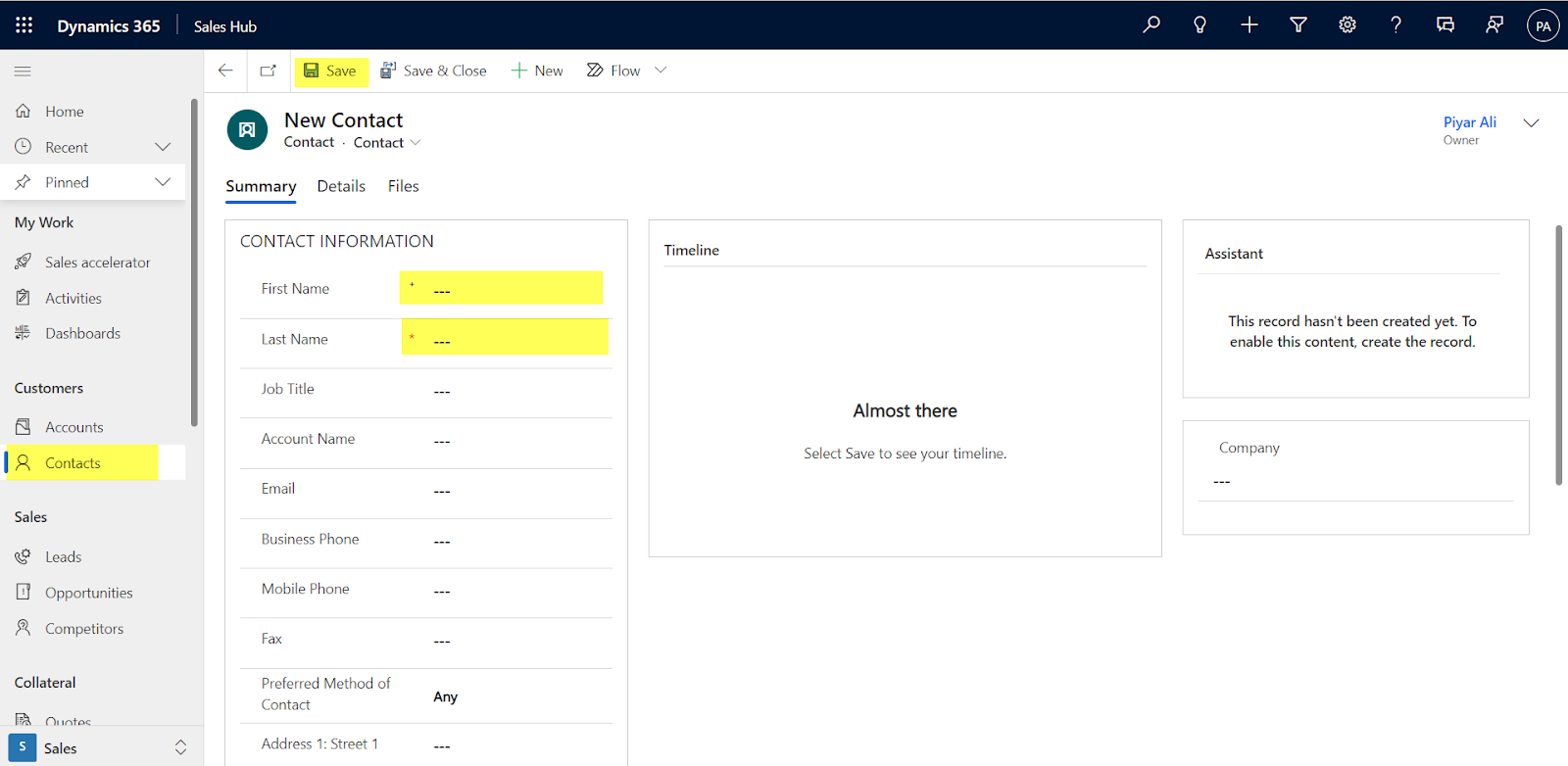Click the Email field
The width and height of the screenshot is (1568, 766).
click(x=519, y=491)
